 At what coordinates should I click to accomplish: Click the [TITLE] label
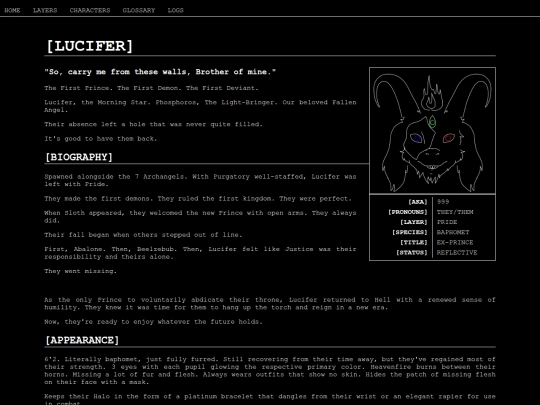click(413, 242)
